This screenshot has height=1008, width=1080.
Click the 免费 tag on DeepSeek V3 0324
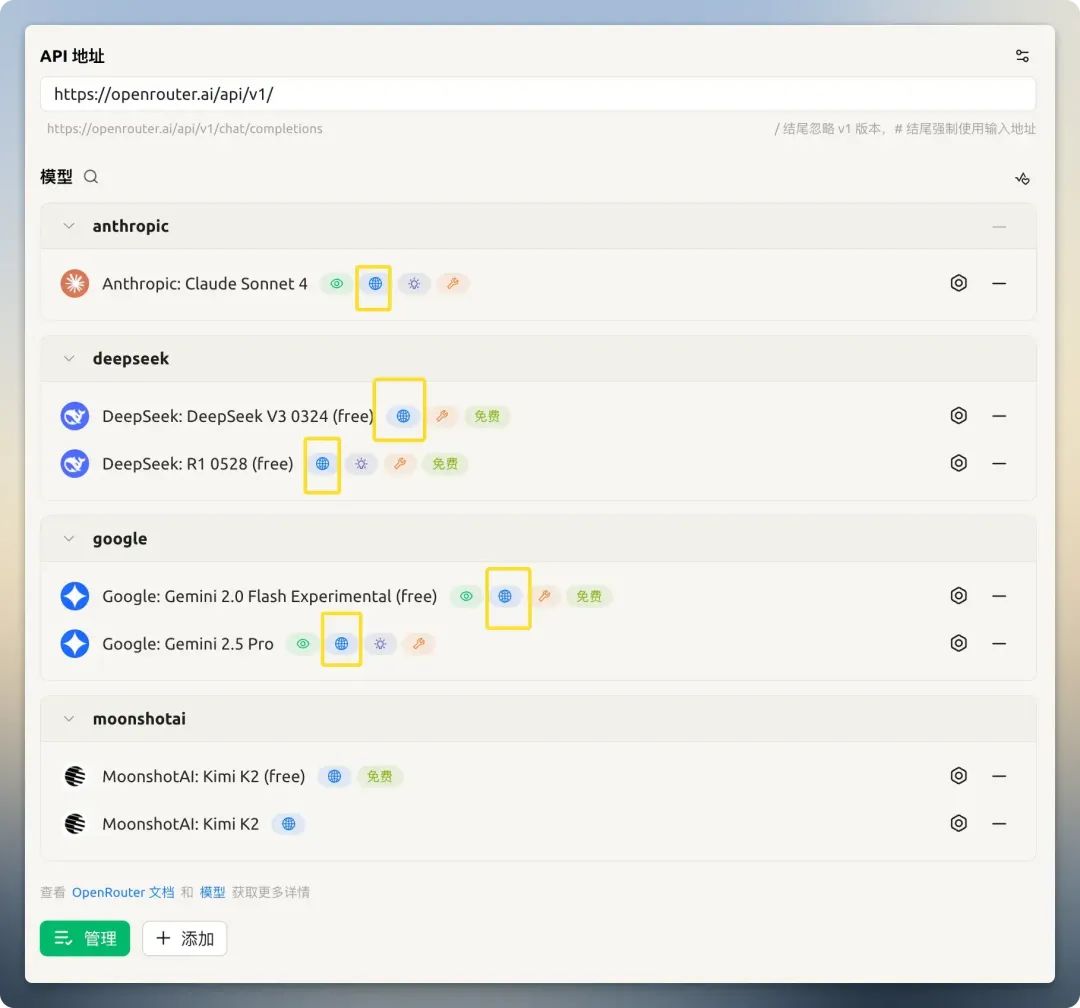point(487,416)
